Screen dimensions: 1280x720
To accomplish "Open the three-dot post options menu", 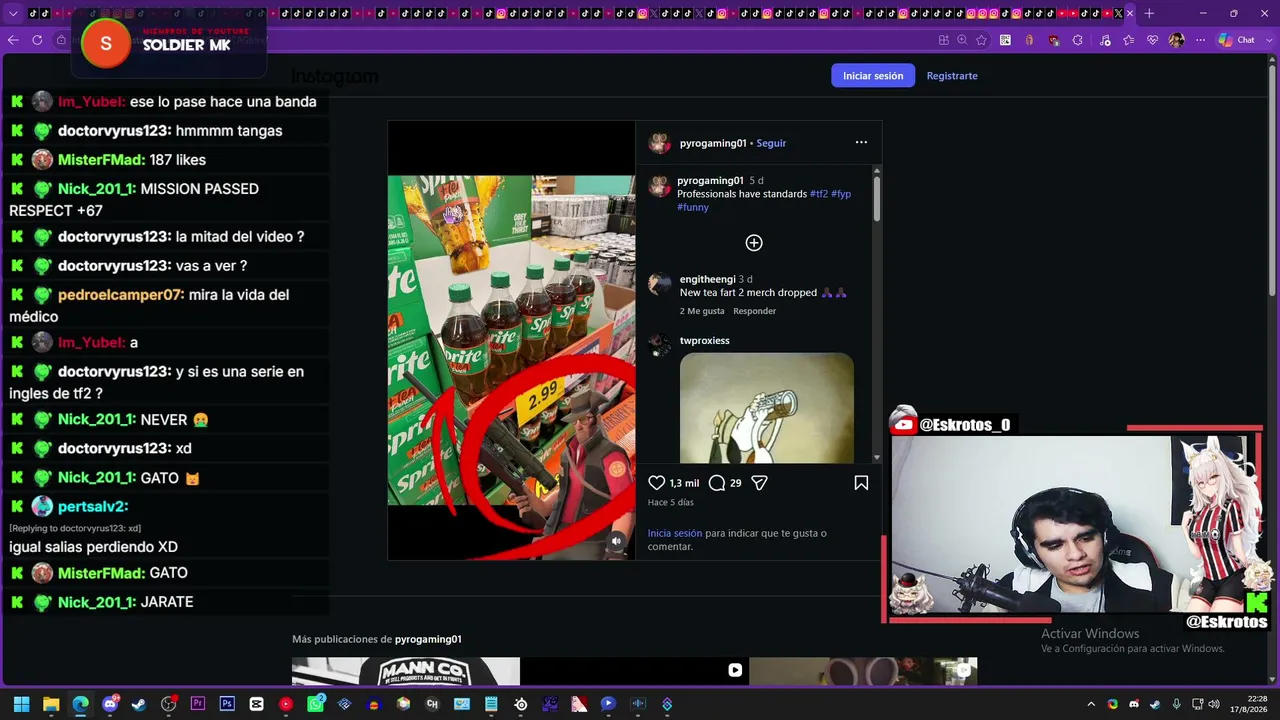I will point(861,142).
